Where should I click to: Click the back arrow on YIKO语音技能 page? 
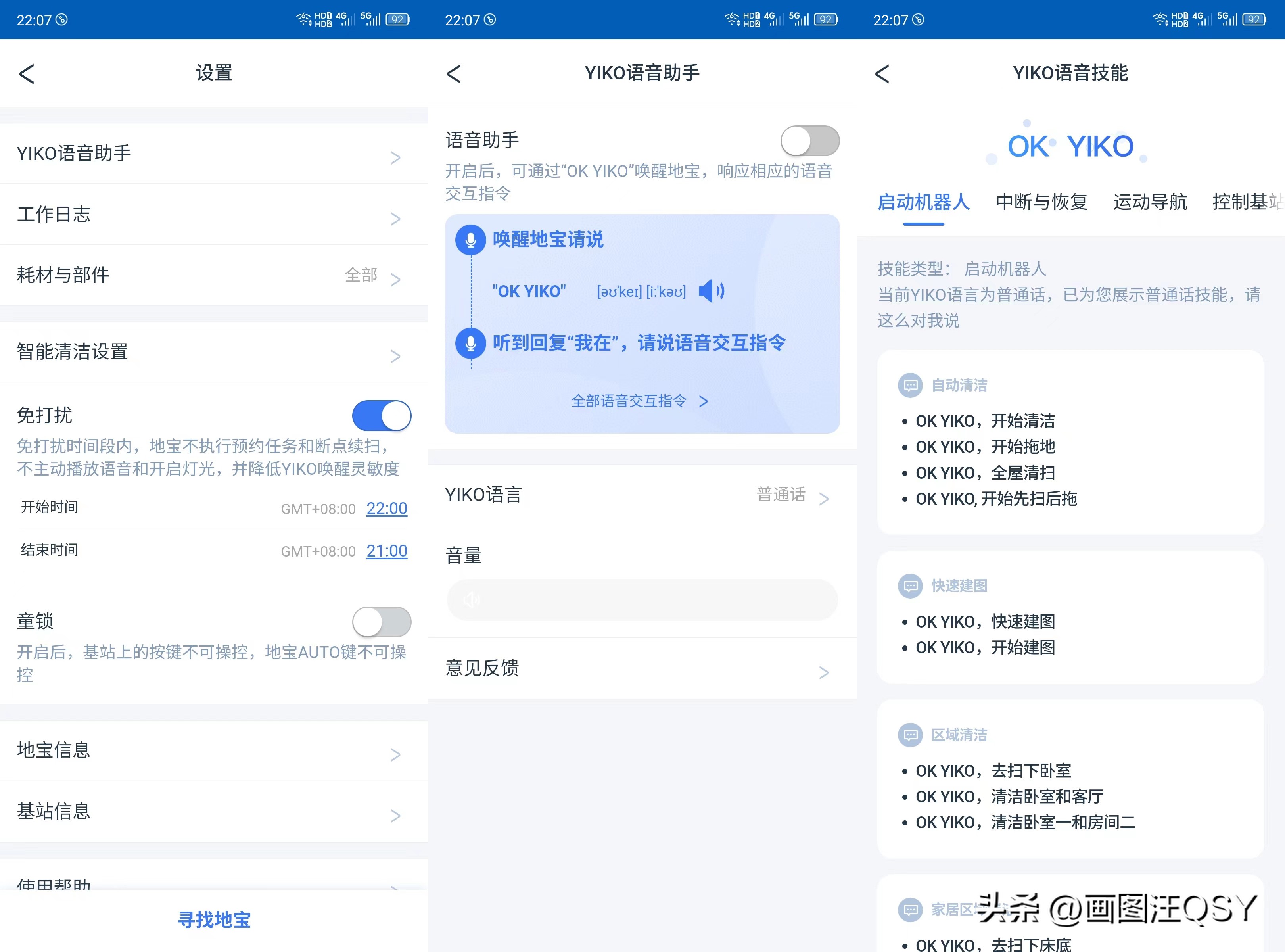[882, 74]
